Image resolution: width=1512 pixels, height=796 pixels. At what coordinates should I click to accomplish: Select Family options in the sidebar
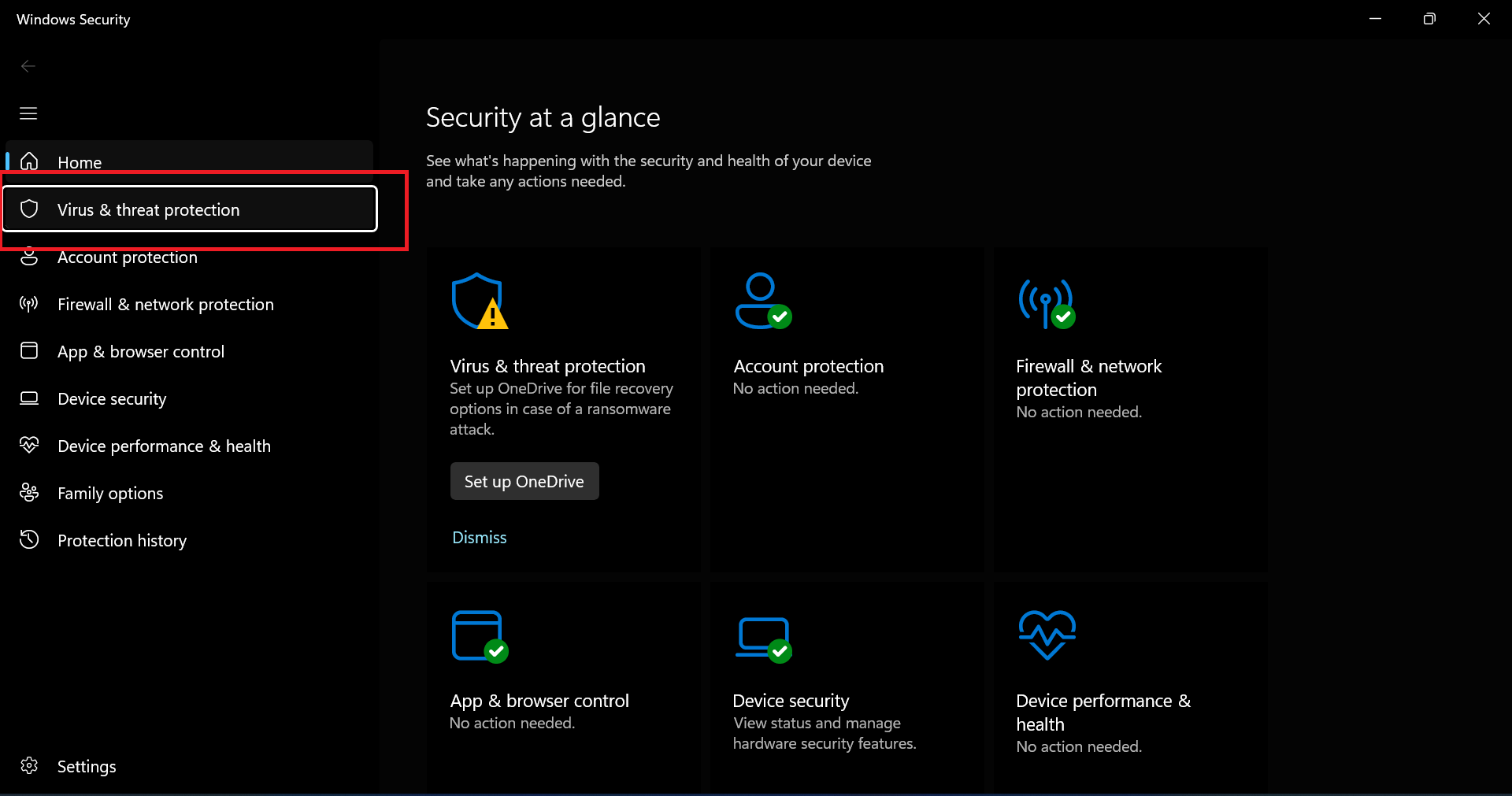(x=189, y=494)
